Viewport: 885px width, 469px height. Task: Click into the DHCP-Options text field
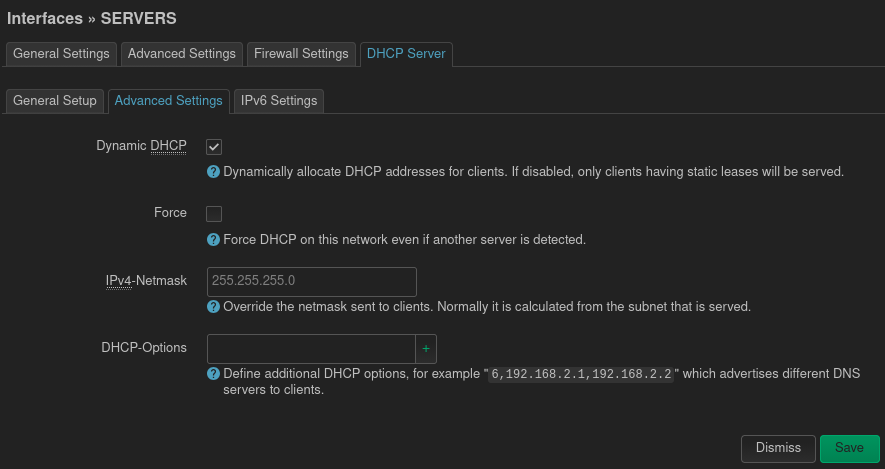tap(310, 349)
